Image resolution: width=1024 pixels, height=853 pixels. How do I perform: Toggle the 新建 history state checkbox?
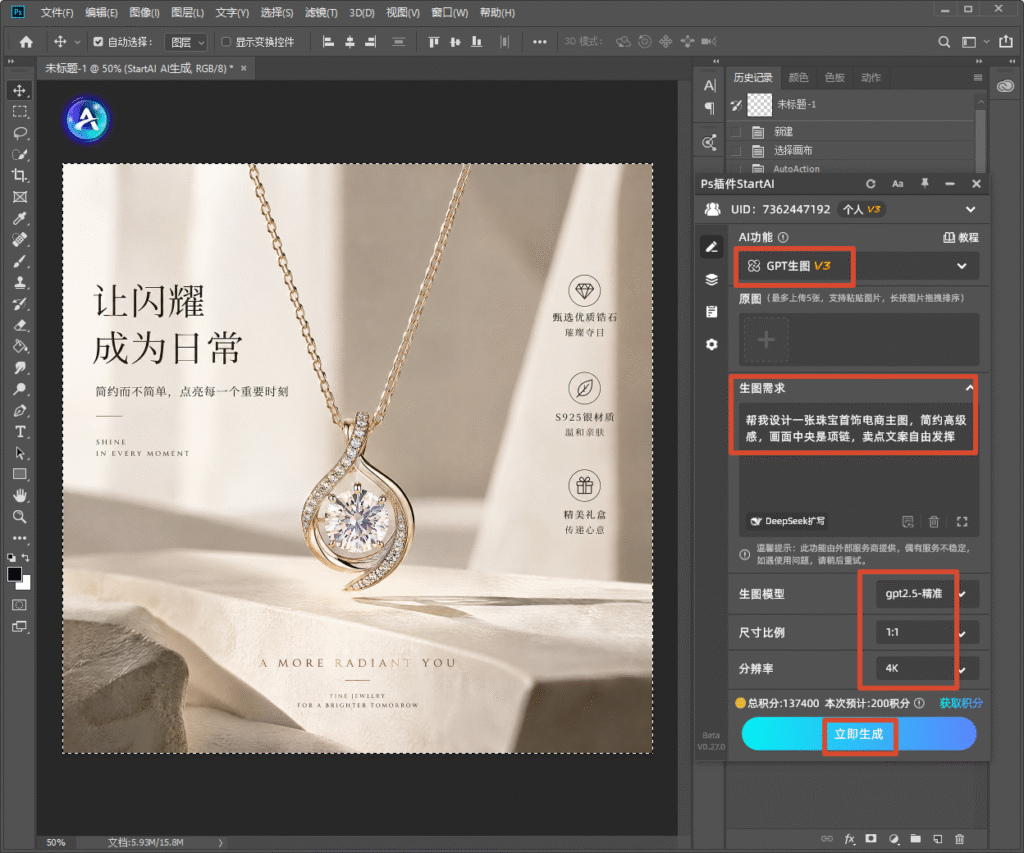point(736,132)
